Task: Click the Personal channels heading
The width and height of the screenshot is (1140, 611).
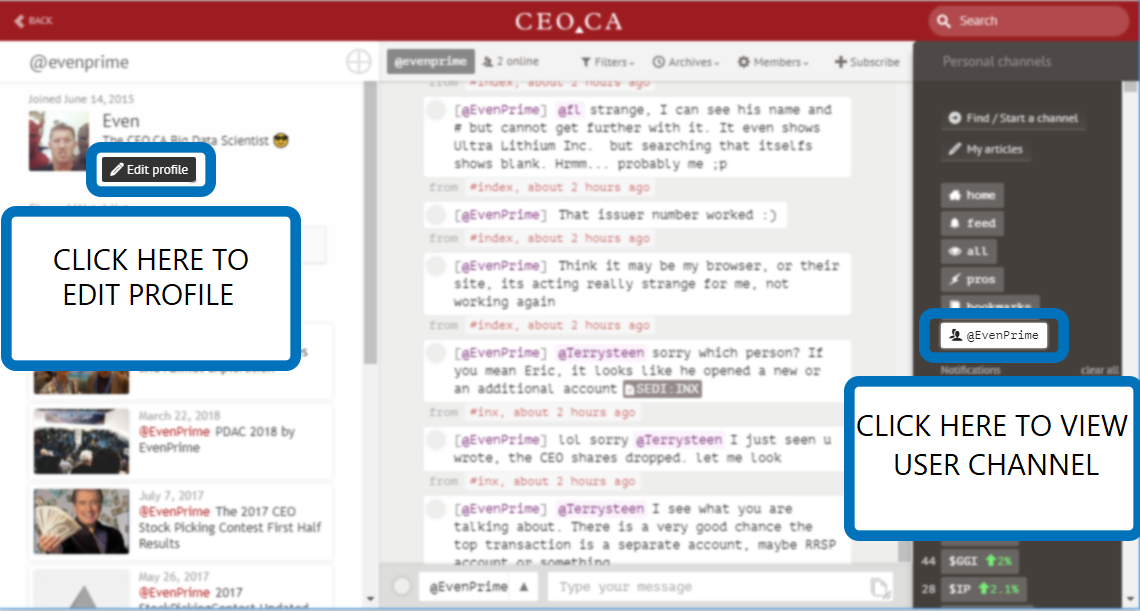Action: (x=997, y=62)
